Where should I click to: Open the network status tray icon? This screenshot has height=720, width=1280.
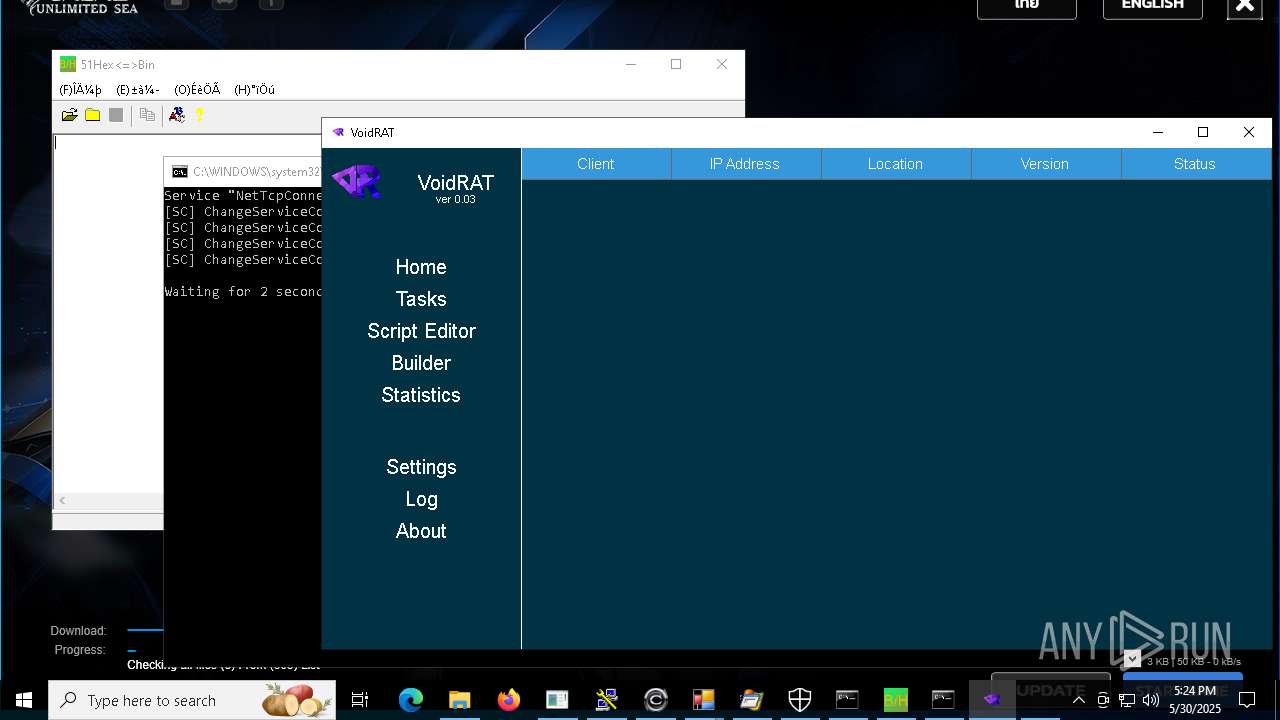click(x=1126, y=700)
